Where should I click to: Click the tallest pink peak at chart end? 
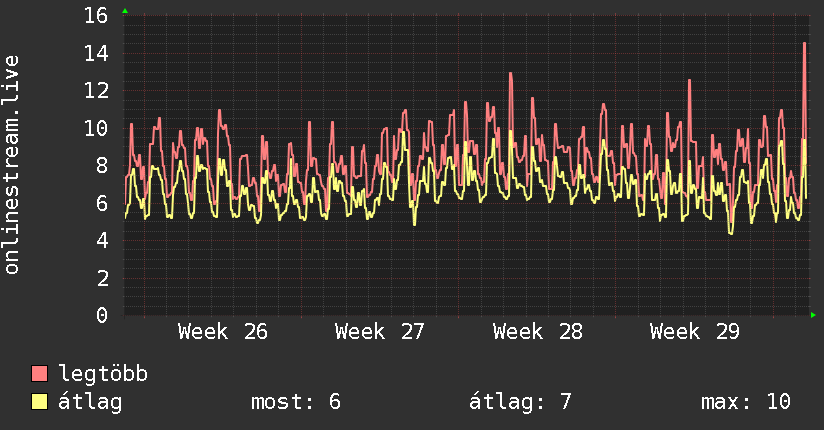click(x=805, y=44)
